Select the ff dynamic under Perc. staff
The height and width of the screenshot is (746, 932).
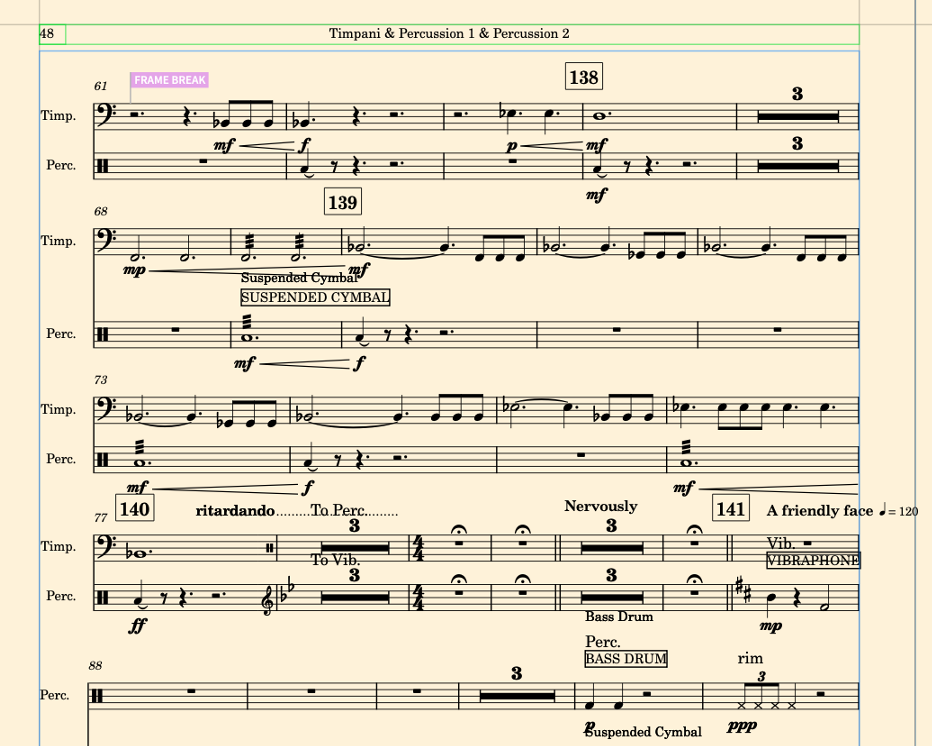pos(137,625)
